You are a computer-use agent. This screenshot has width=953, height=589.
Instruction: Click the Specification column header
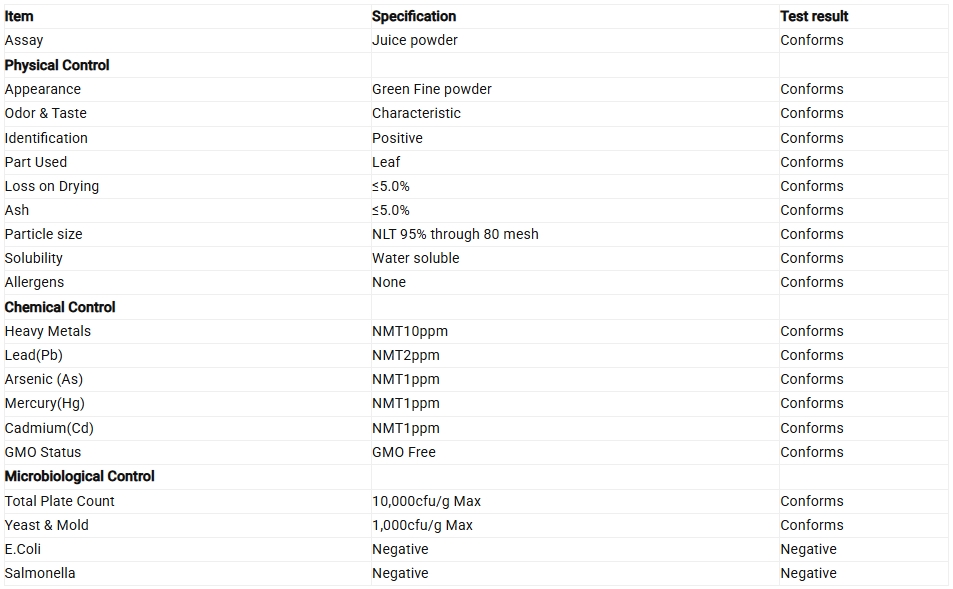pyautogui.click(x=414, y=16)
